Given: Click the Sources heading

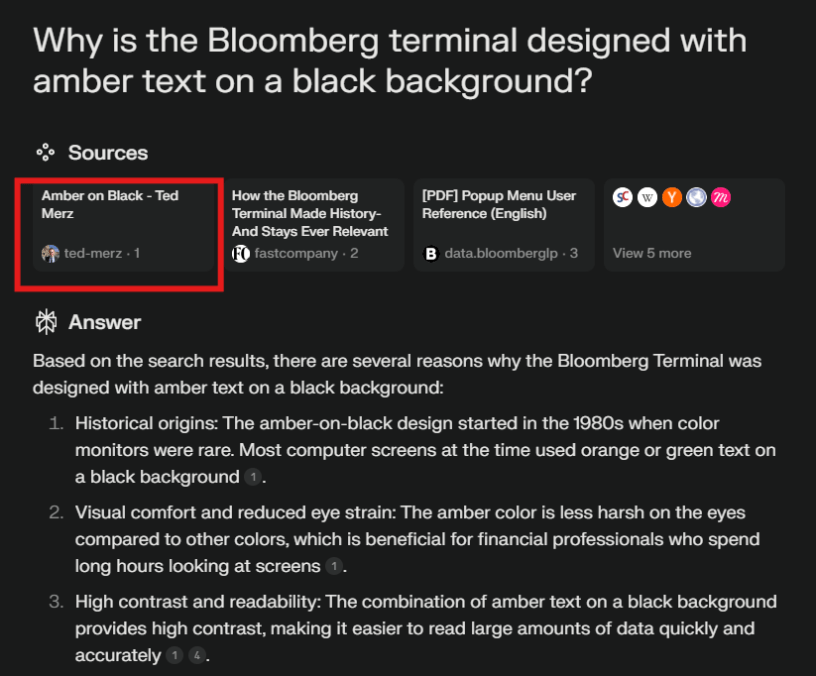Looking at the screenshot, I should [x=108, y=153].
